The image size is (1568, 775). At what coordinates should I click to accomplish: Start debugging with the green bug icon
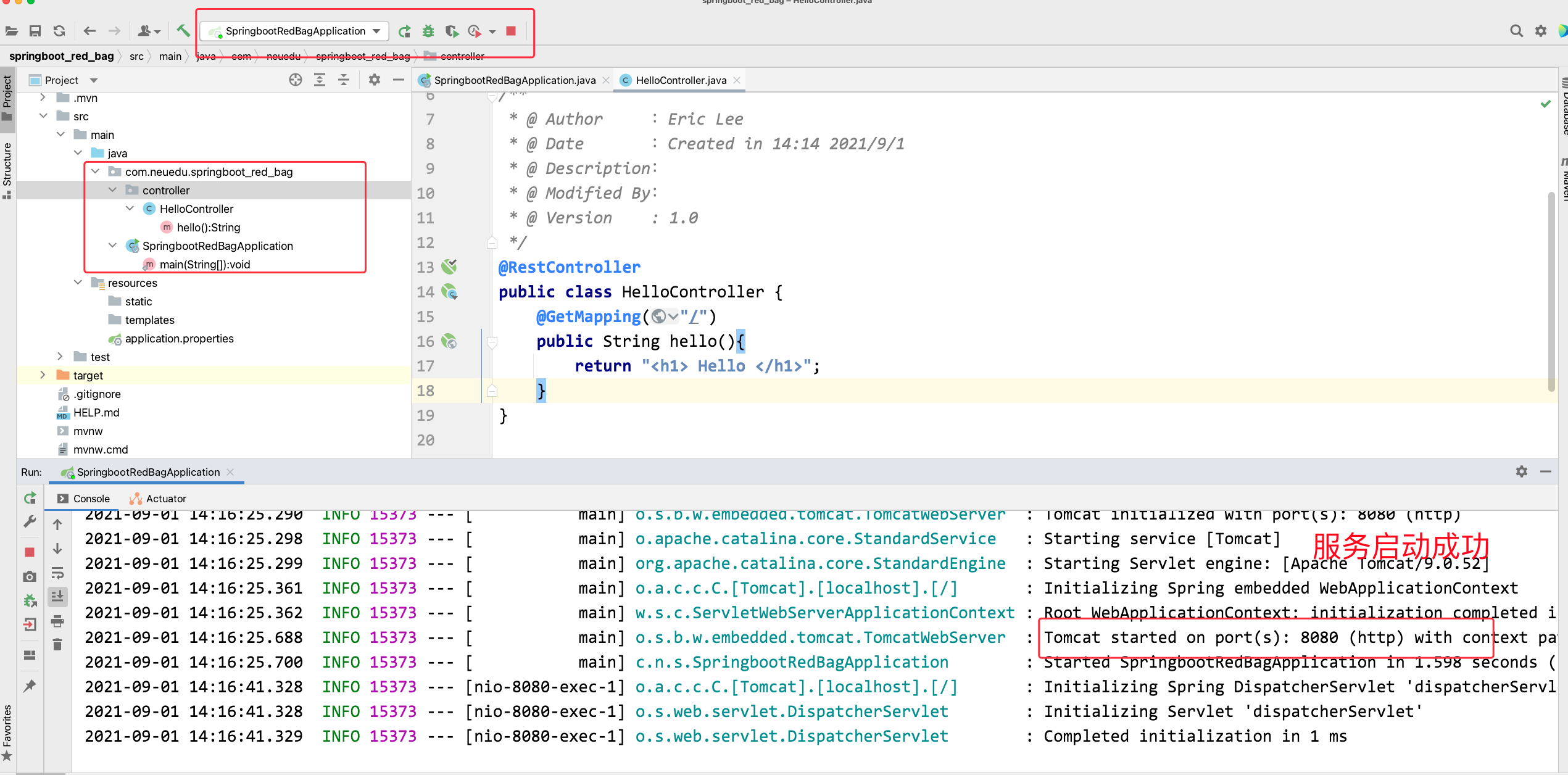point(428,31)
